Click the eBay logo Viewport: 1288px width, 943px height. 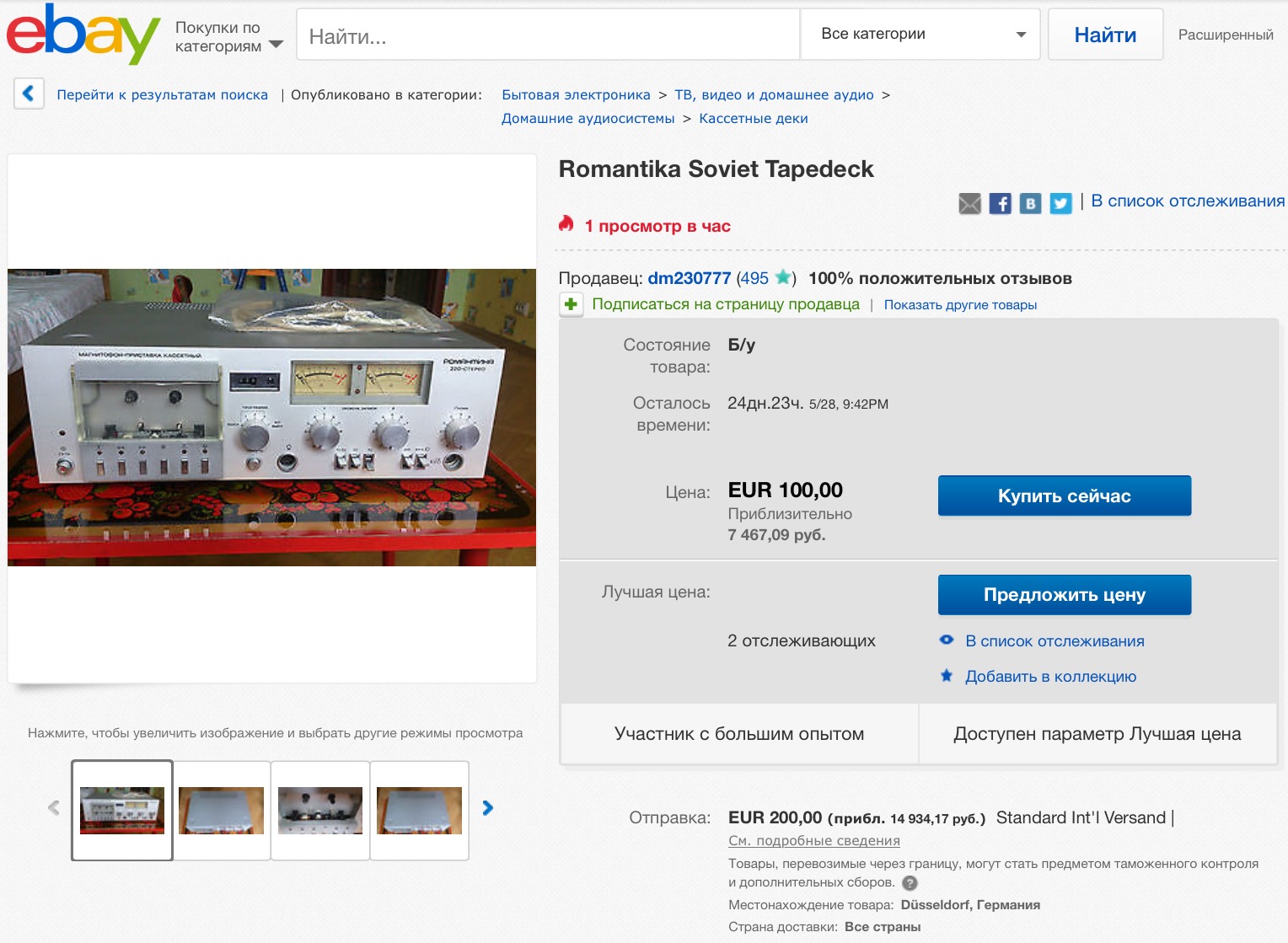(83, 34)
